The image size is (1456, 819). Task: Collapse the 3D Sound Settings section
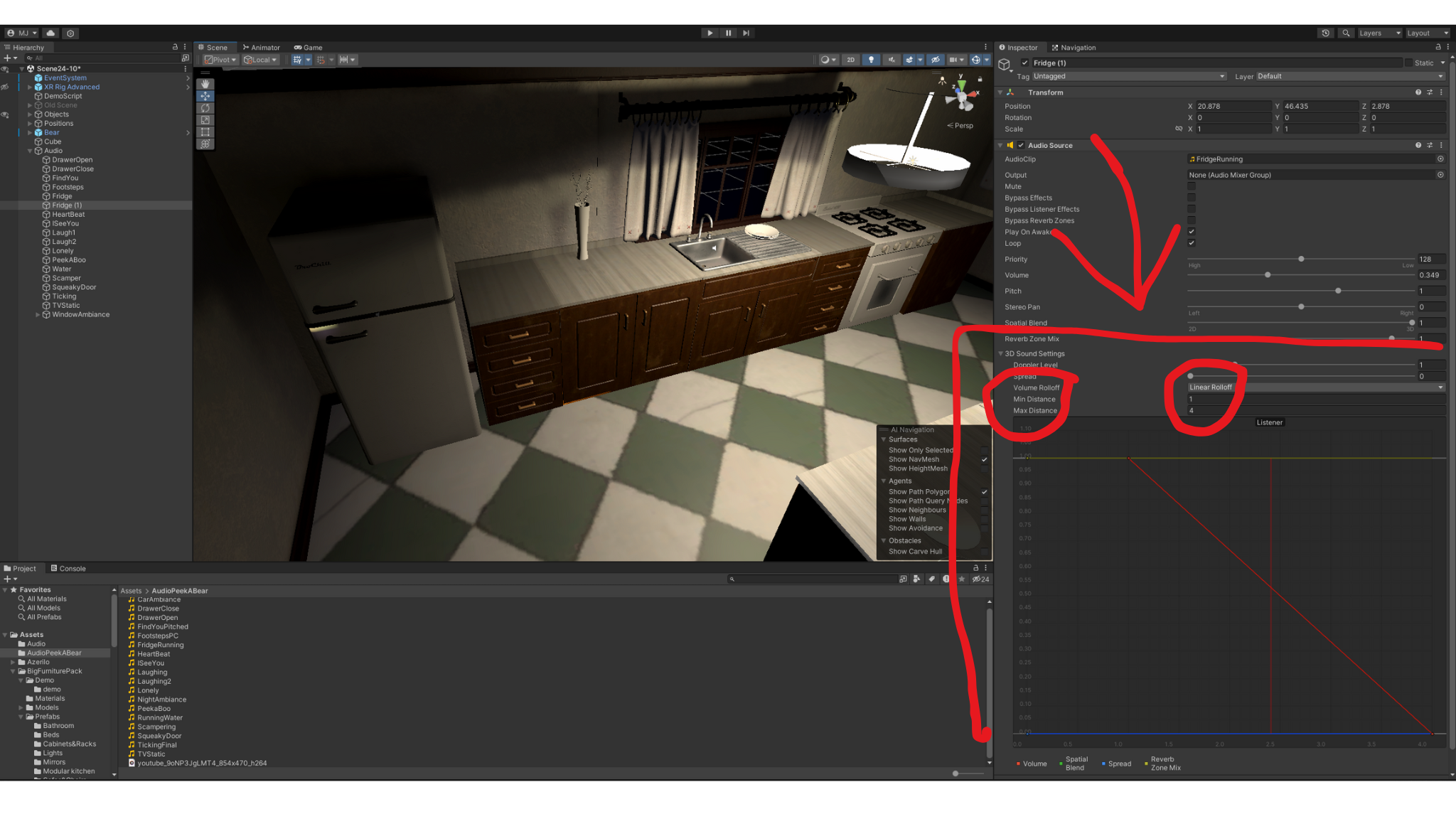point(1001,353)
